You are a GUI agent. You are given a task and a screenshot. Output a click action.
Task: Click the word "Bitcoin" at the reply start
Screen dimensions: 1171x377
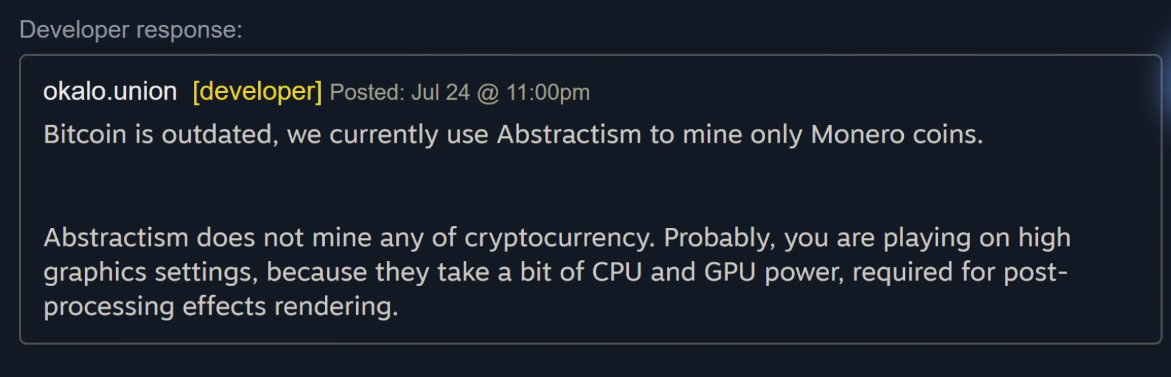pos(85,135)
